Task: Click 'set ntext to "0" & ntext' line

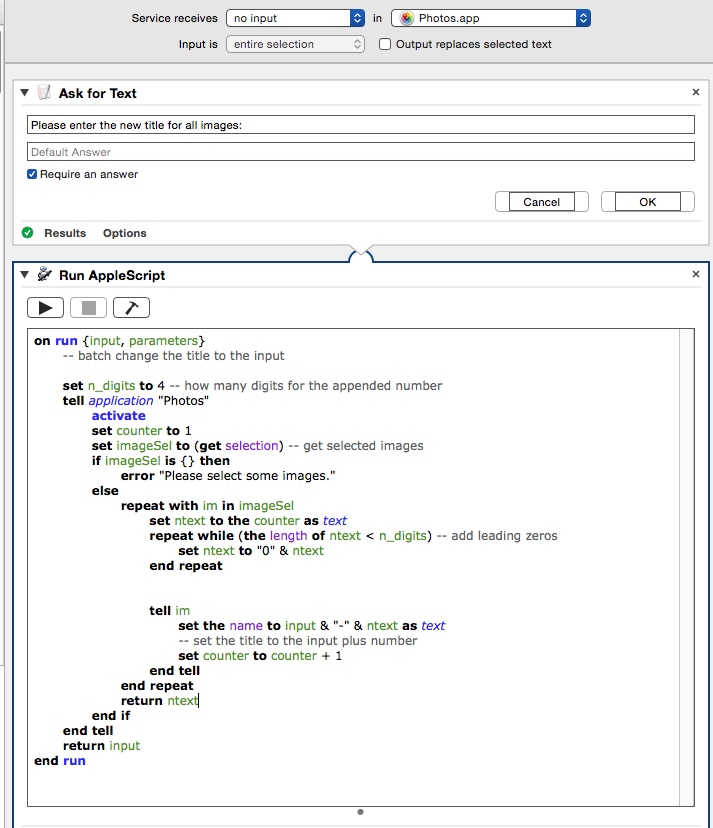Action: 251,551
